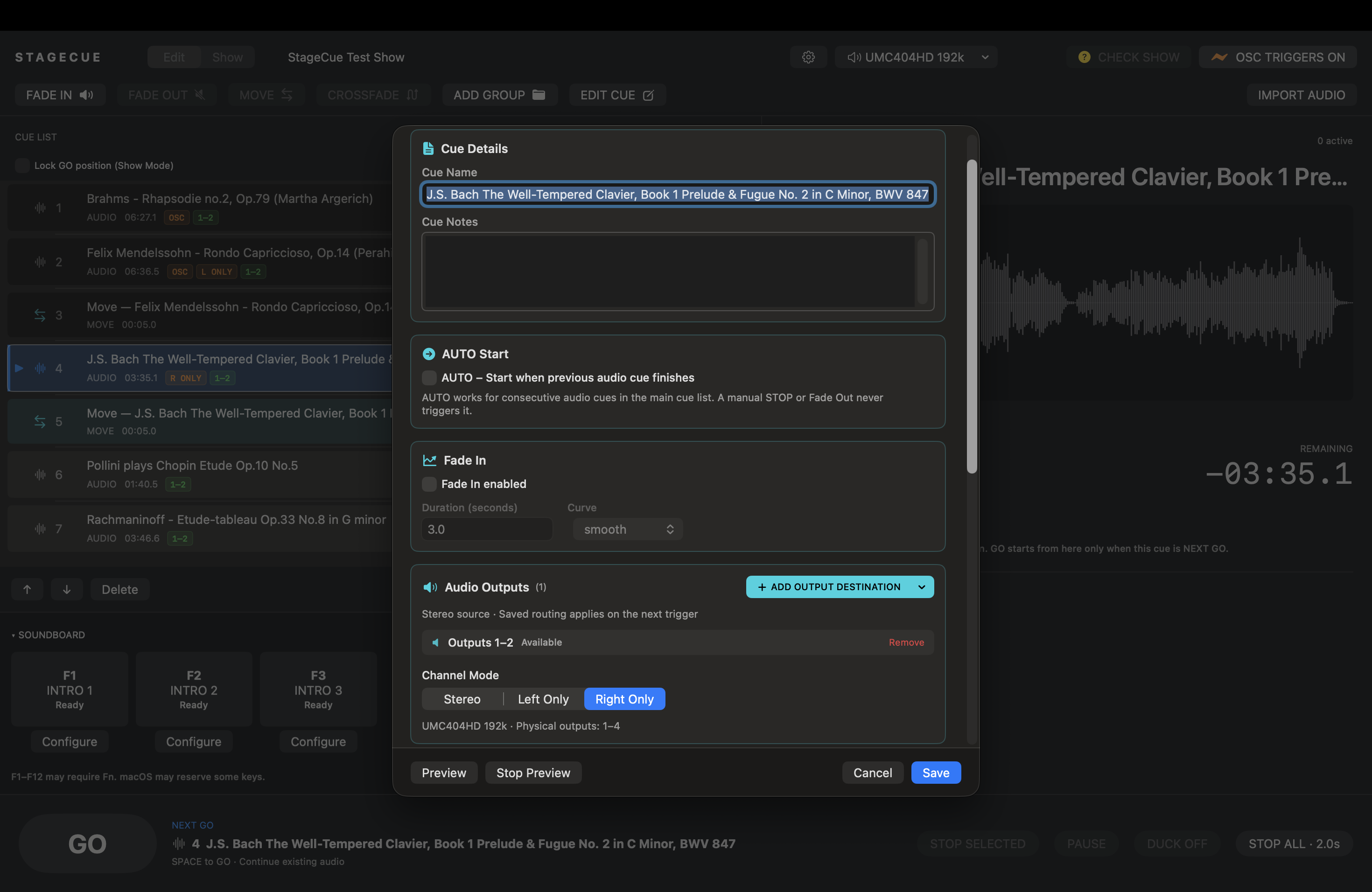This screenshot has width=1372, height=892.
Task: Open the UMC404HD 192k device dropdown
Action: [916, 57]
